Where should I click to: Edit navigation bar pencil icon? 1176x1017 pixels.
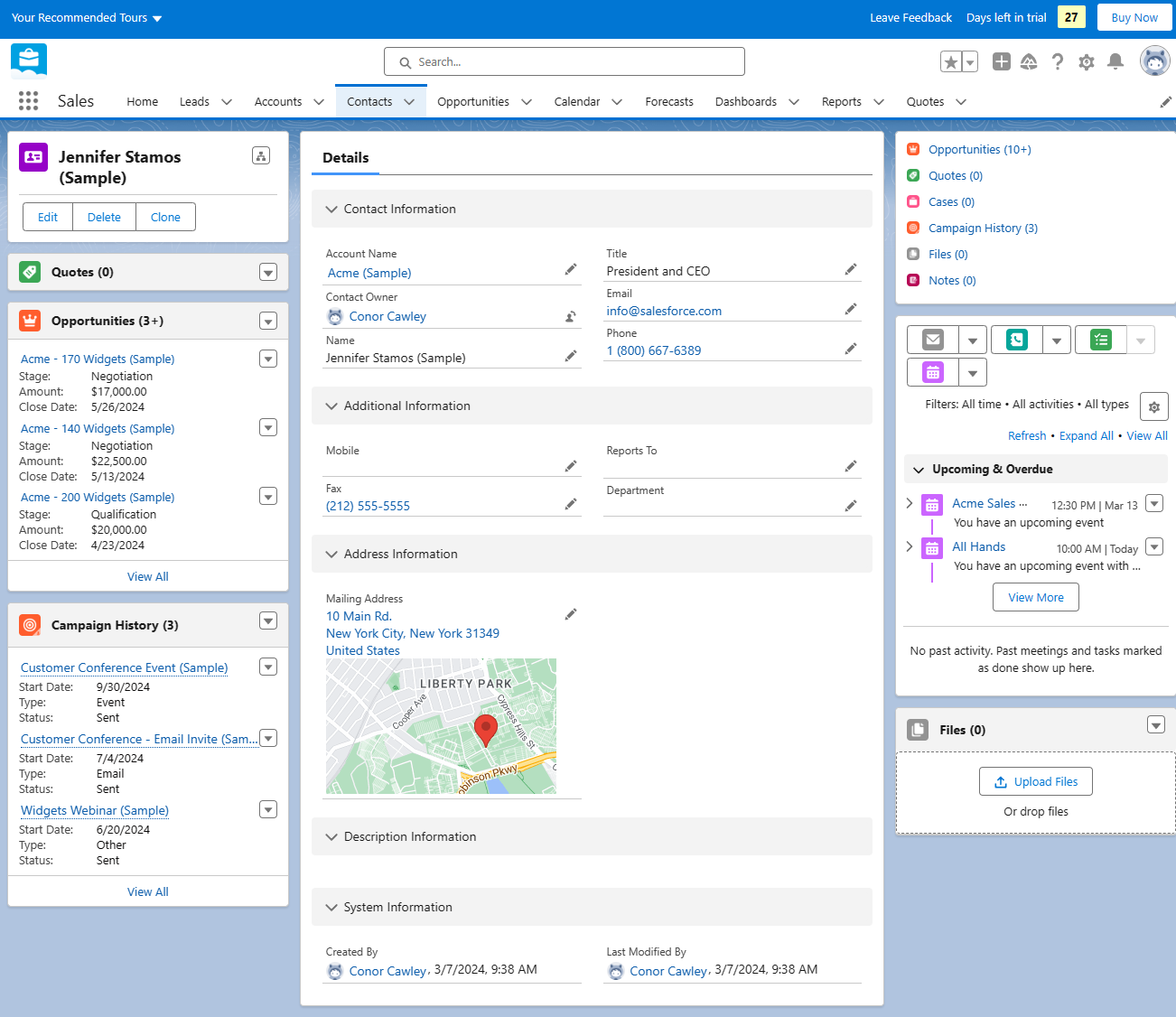[1166, 102]
